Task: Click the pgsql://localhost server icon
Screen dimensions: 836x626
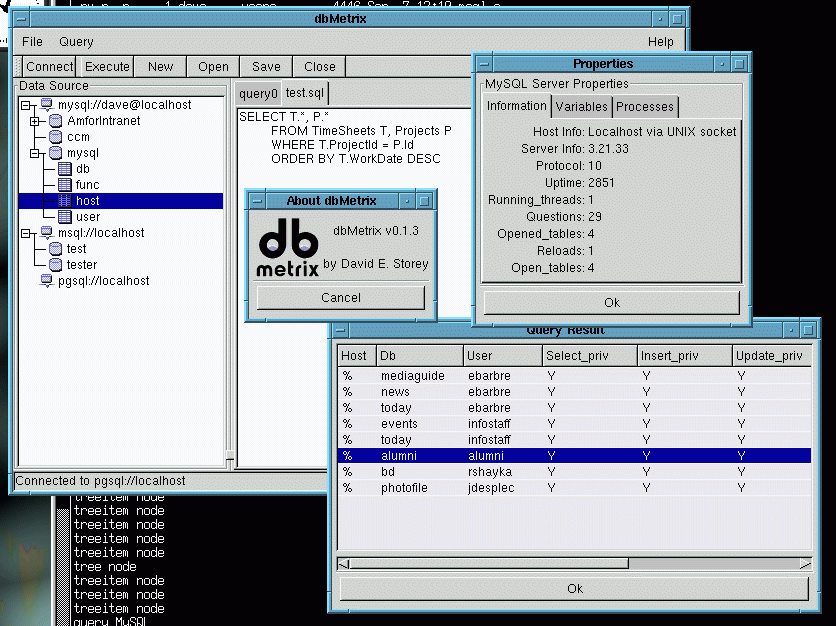Action: [47, 281]
